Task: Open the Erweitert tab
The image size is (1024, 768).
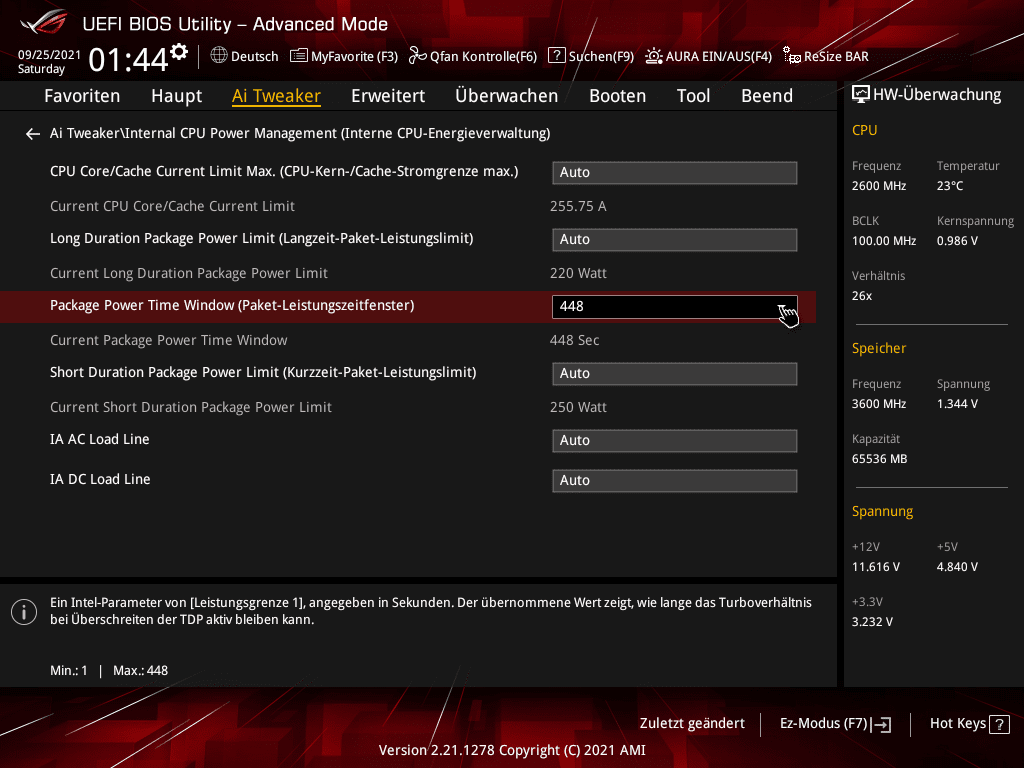Action: point(388,96)
